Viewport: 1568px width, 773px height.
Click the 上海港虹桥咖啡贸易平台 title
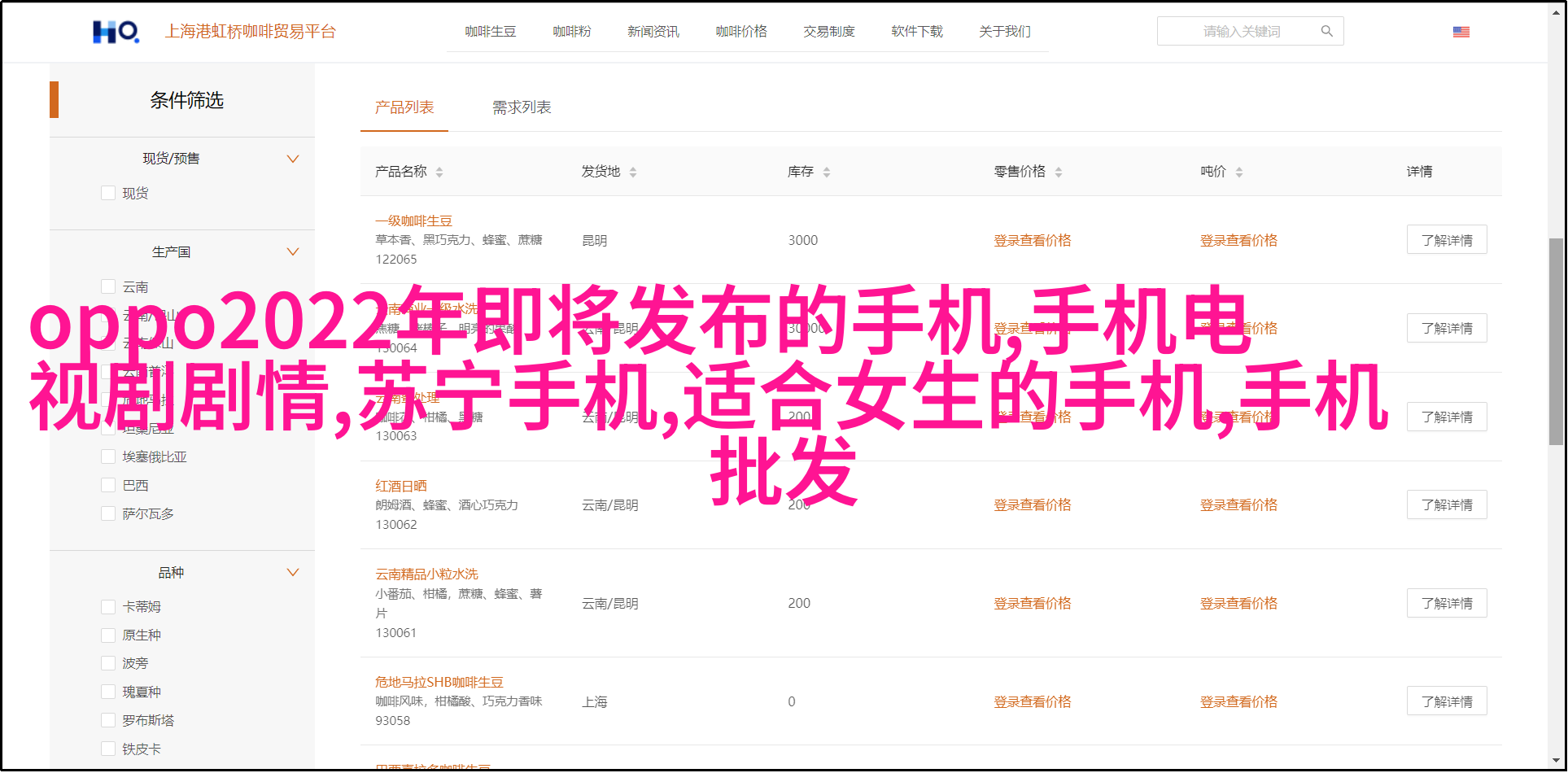[251, 32]
